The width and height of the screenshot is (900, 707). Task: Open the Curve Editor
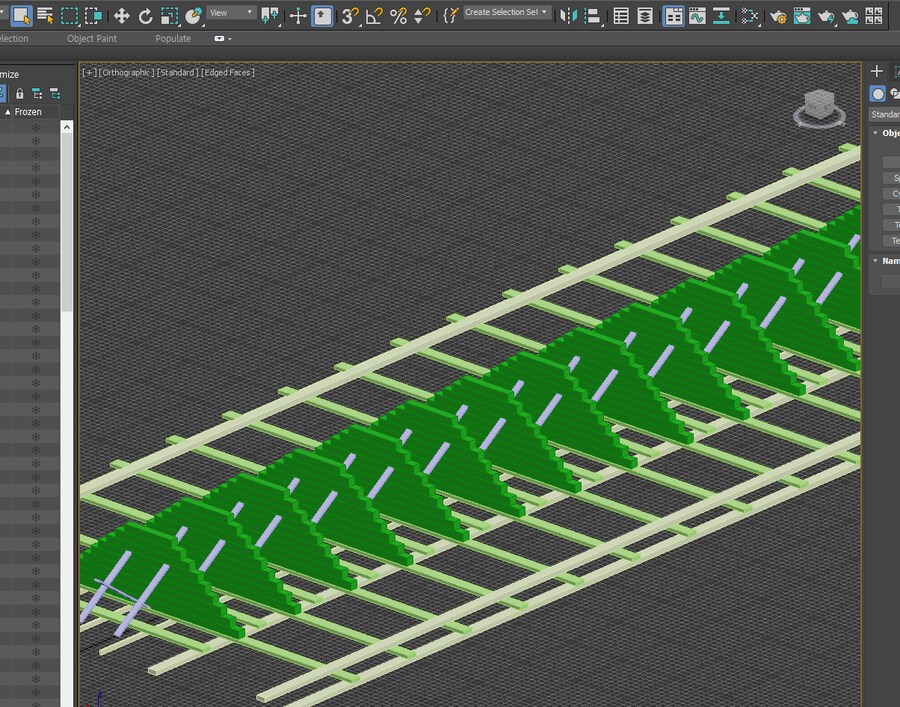coord(697,15)
